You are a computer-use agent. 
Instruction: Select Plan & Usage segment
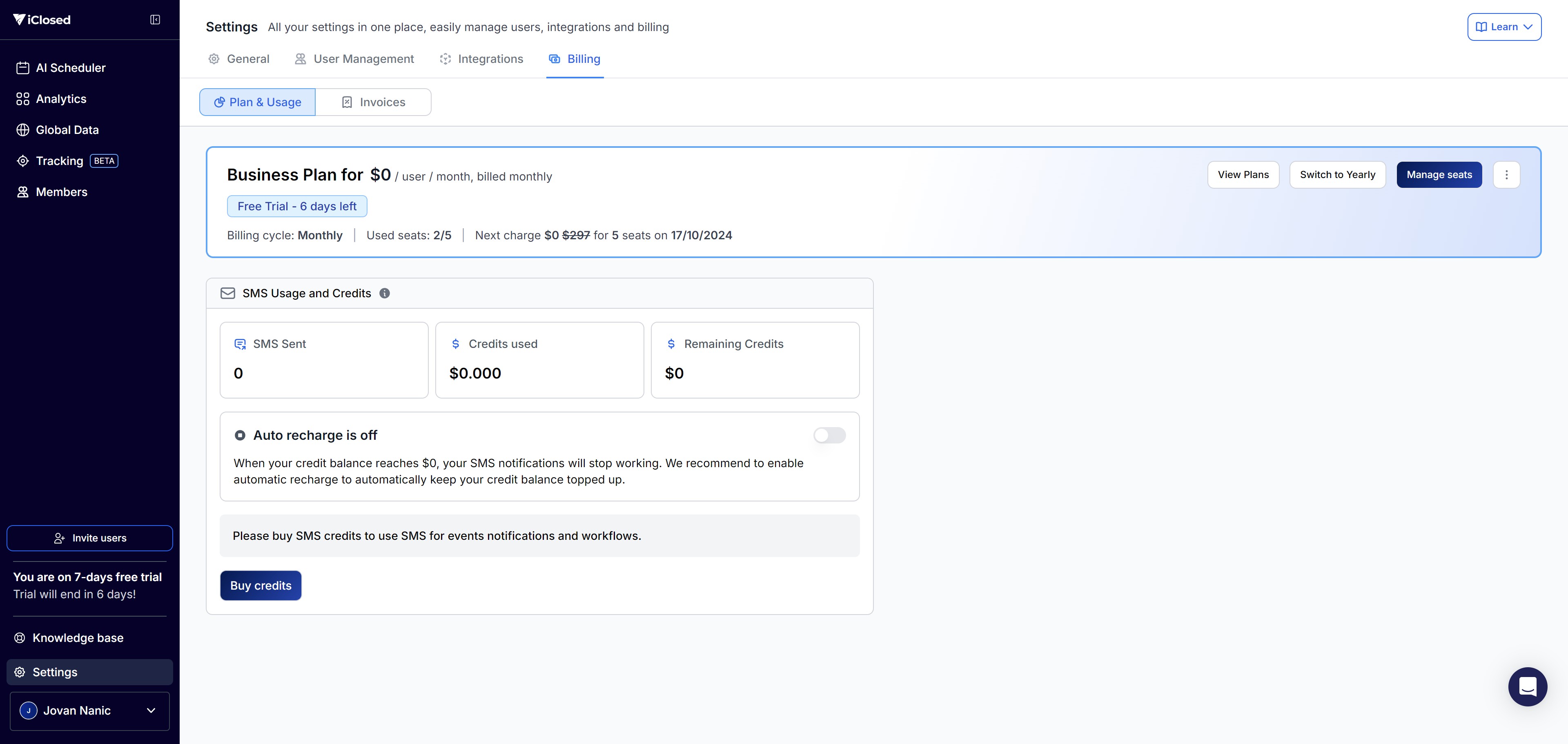(258, 102)
